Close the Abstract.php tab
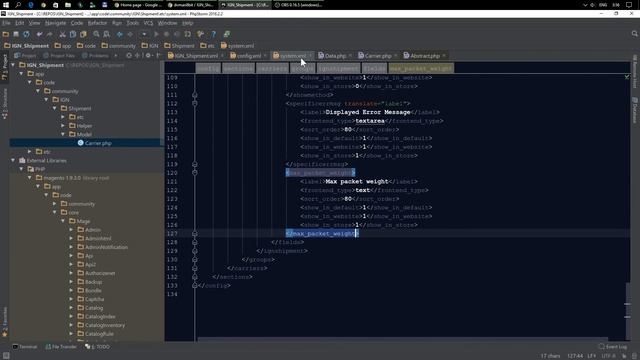640x360 pixels. tap(444, 56)
